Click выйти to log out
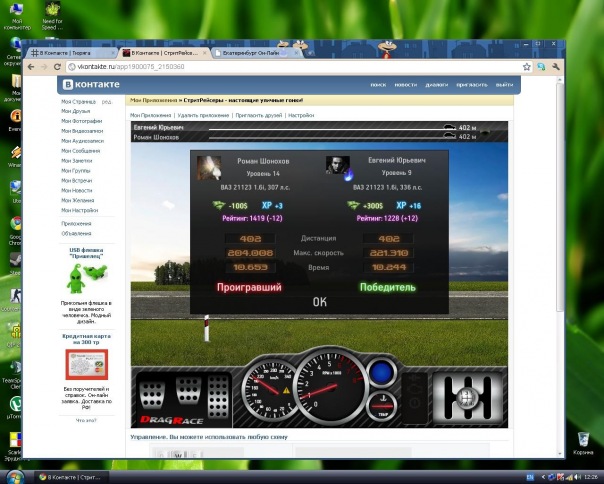 coord(504,85)
